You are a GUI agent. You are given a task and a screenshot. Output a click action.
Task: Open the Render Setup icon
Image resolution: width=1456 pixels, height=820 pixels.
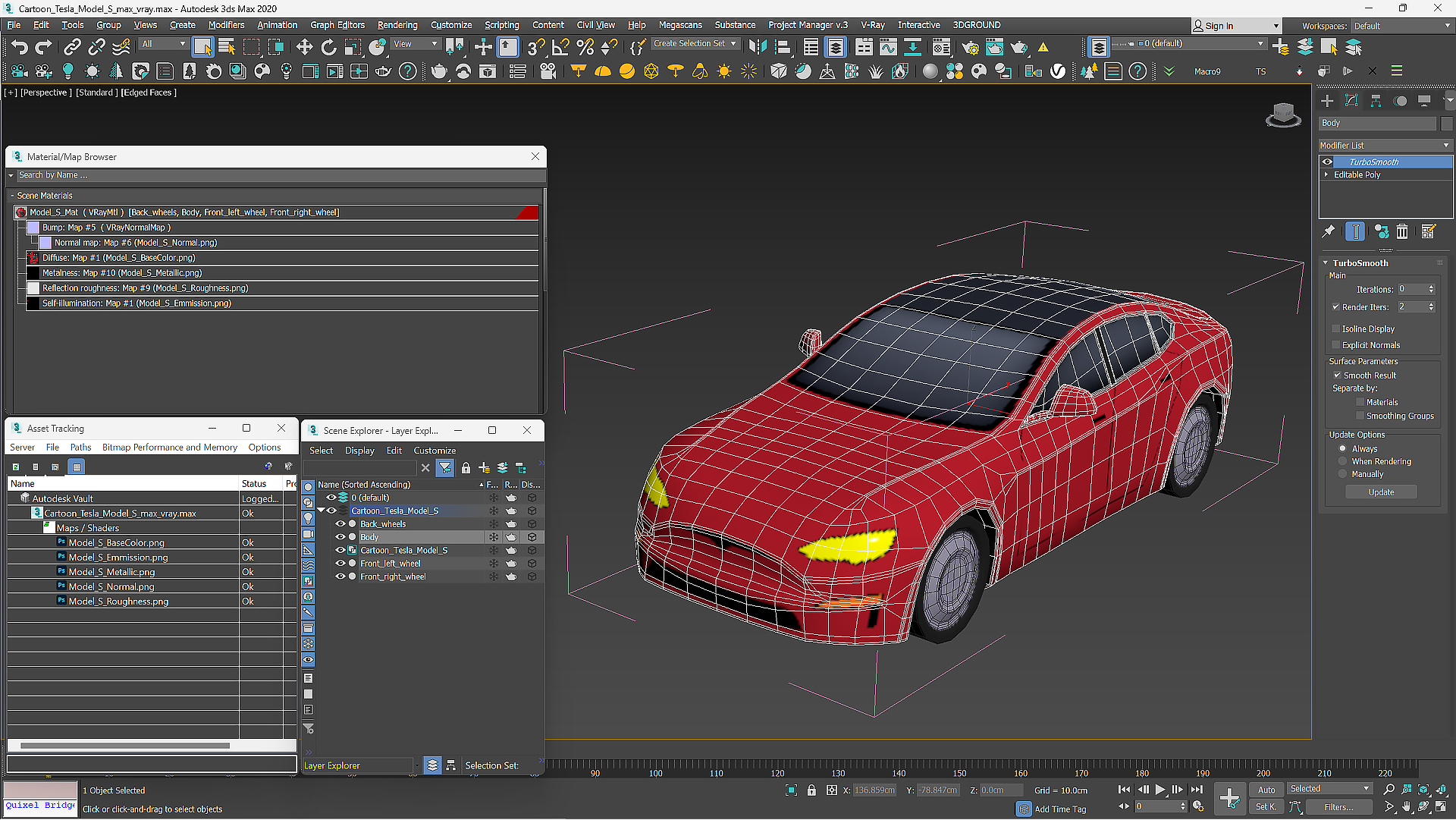pyautogui.click(x=970, y=47)
